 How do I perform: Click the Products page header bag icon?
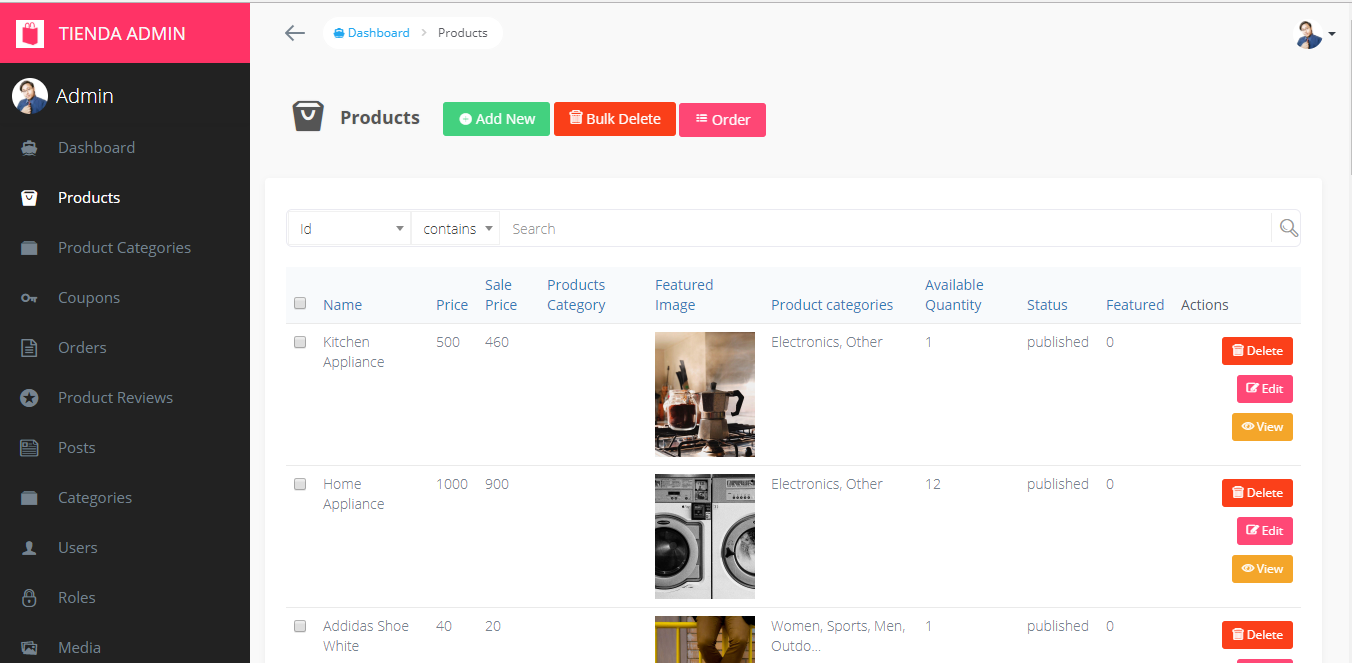point(308,117)
